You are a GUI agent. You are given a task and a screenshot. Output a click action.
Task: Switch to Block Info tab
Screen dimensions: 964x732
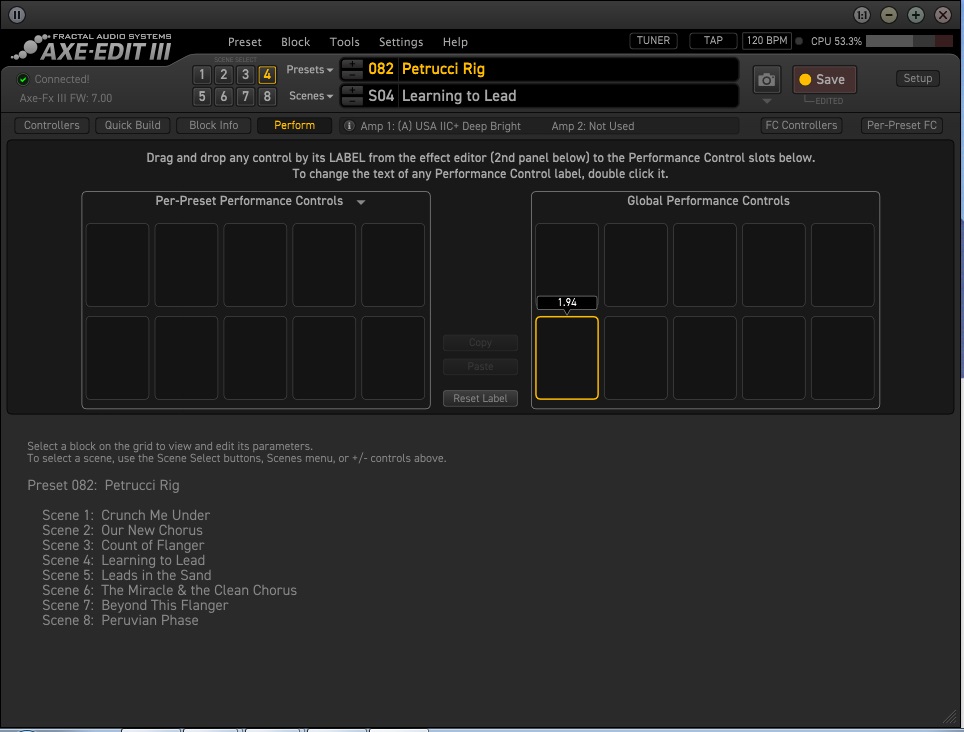pos(213,125)
